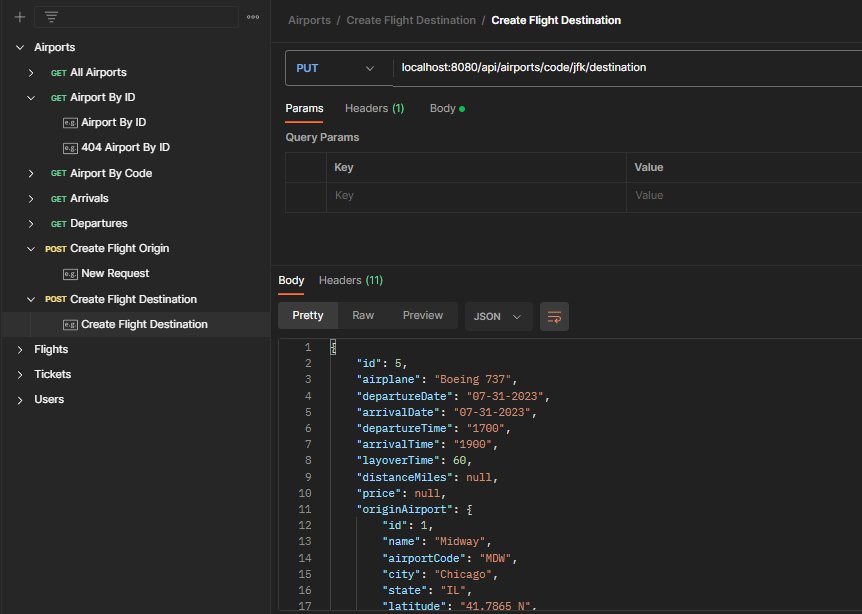
Task: Select the Airport By ID example icon
Action: click(69, 122)
